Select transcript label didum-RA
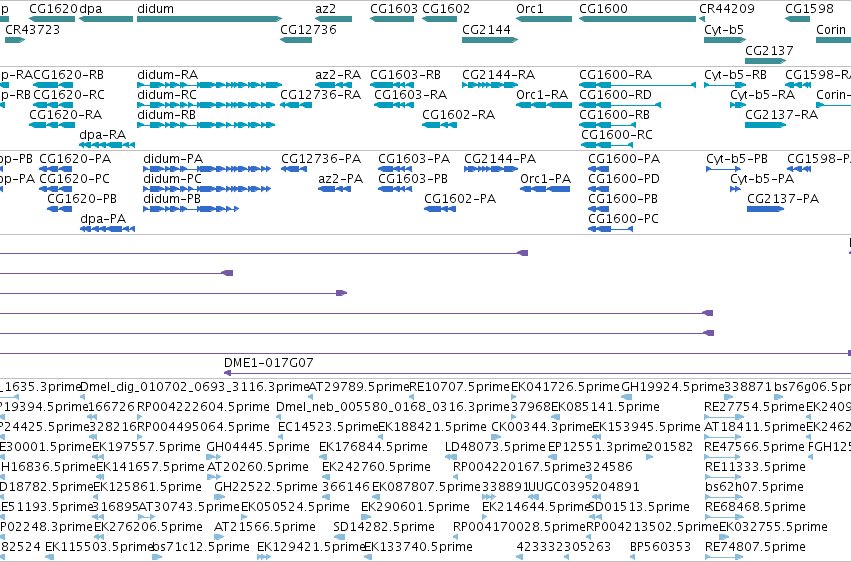 pos(168,74)
